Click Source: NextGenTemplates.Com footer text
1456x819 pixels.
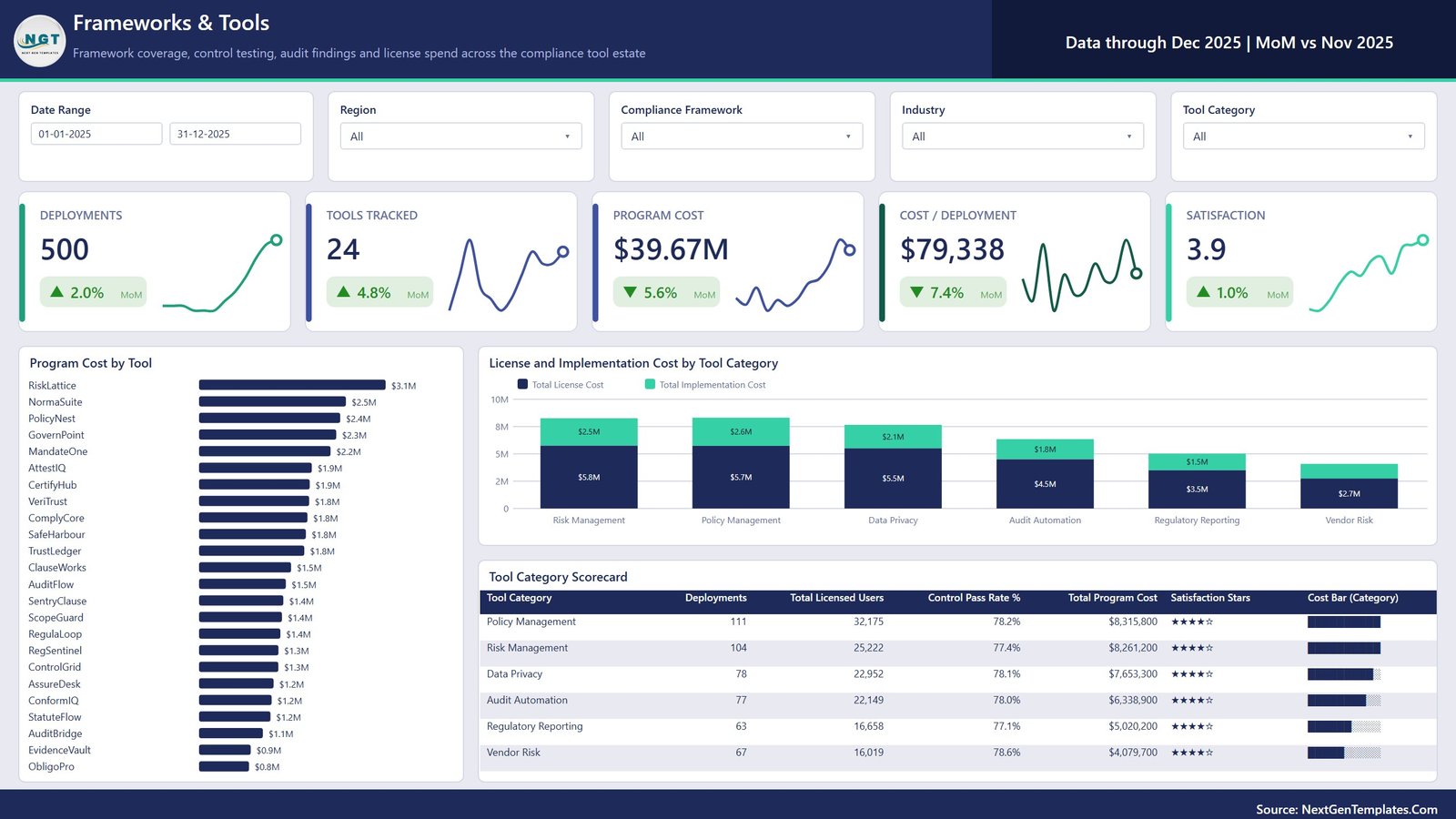pyautogui.click(x=1347, y=809)
